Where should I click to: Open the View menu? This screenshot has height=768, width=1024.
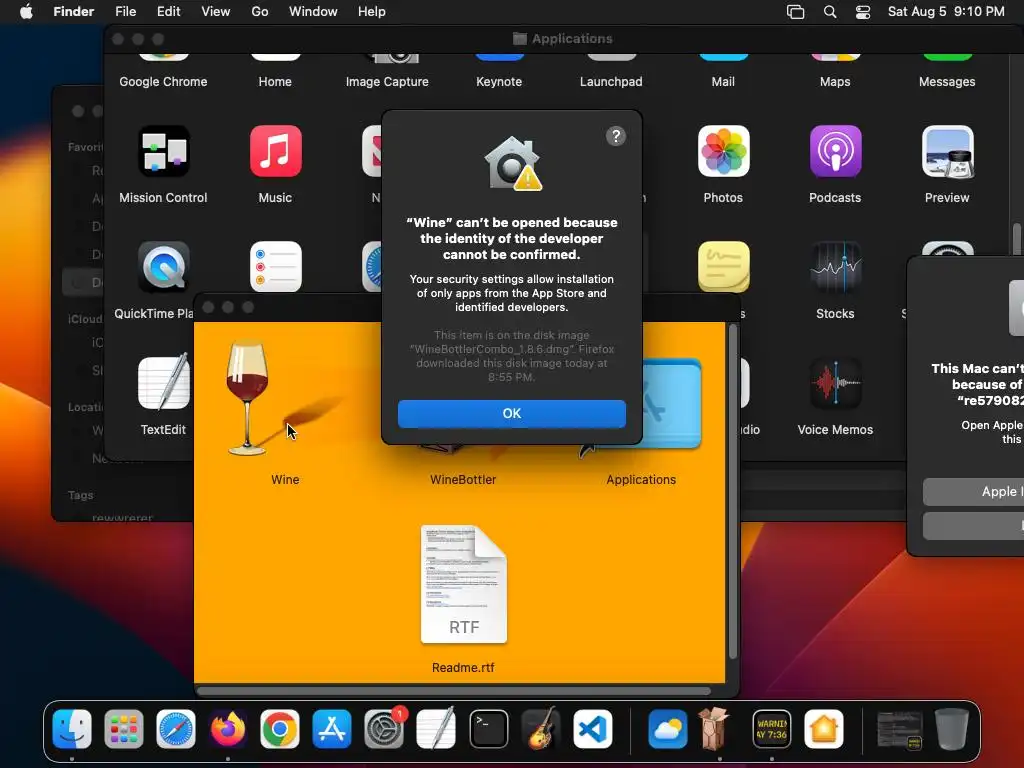[216, 12]
